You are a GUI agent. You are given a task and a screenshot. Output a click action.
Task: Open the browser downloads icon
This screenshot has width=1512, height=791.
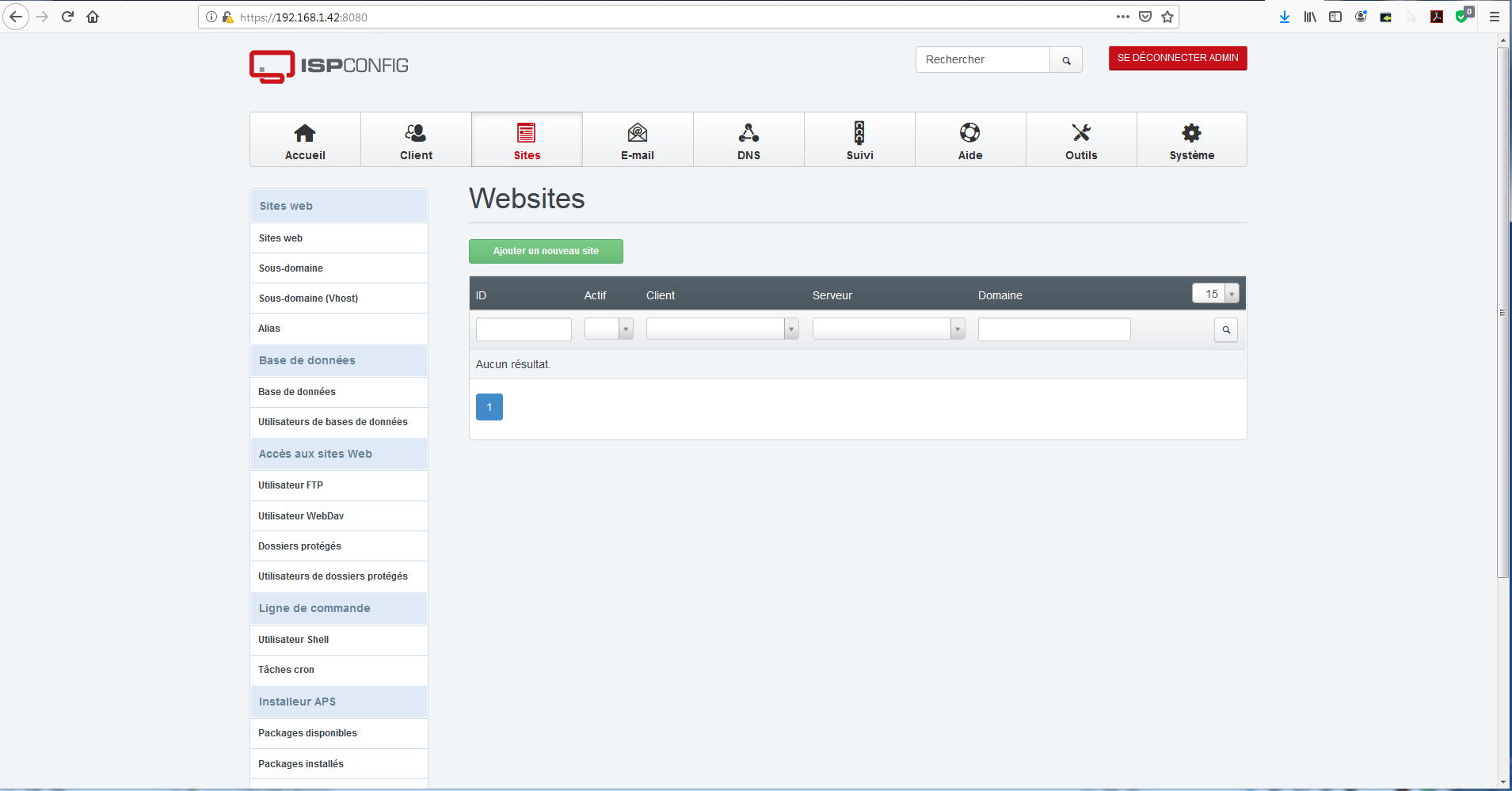[x=1285, y=17]
